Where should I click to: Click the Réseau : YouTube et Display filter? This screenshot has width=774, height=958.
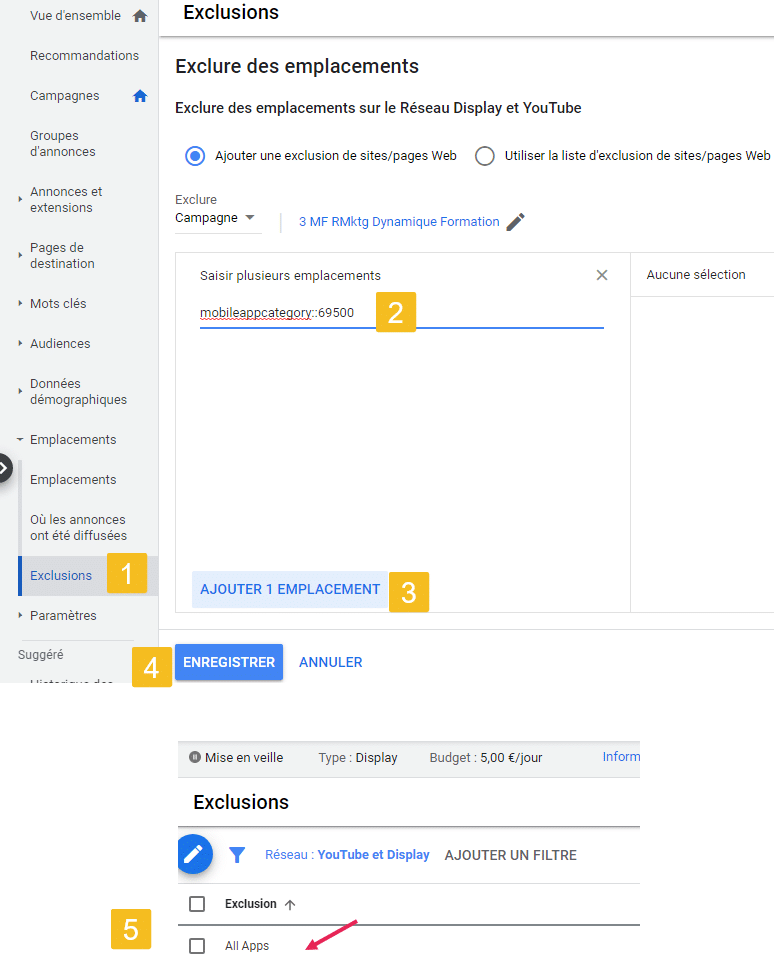click(x=347, y=855)
